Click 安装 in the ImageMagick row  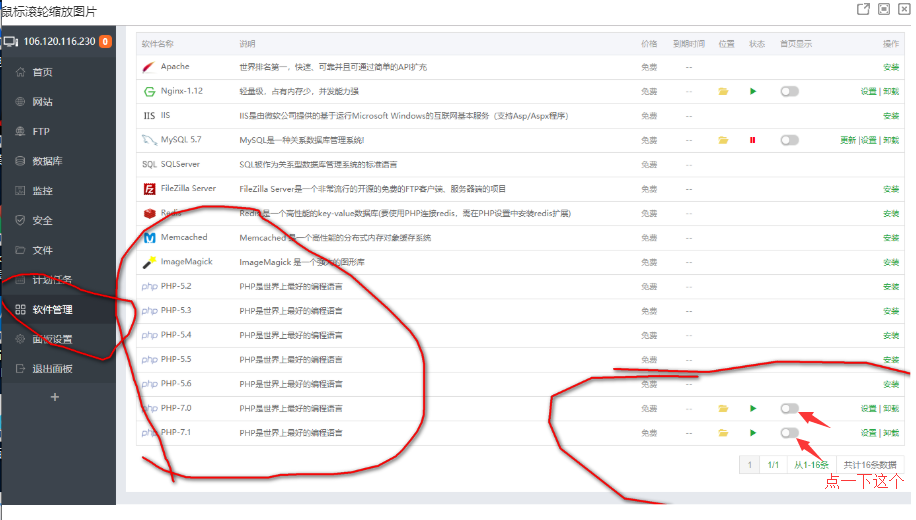[891, 262]
